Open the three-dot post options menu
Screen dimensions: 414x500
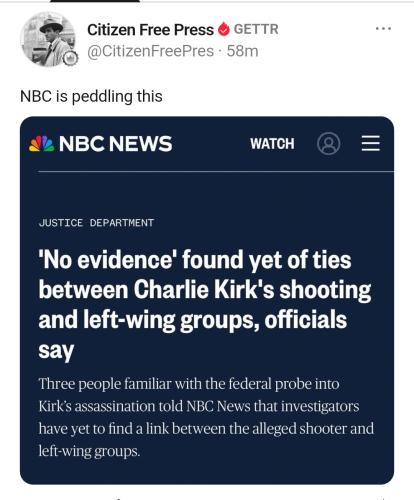point(383,29)
